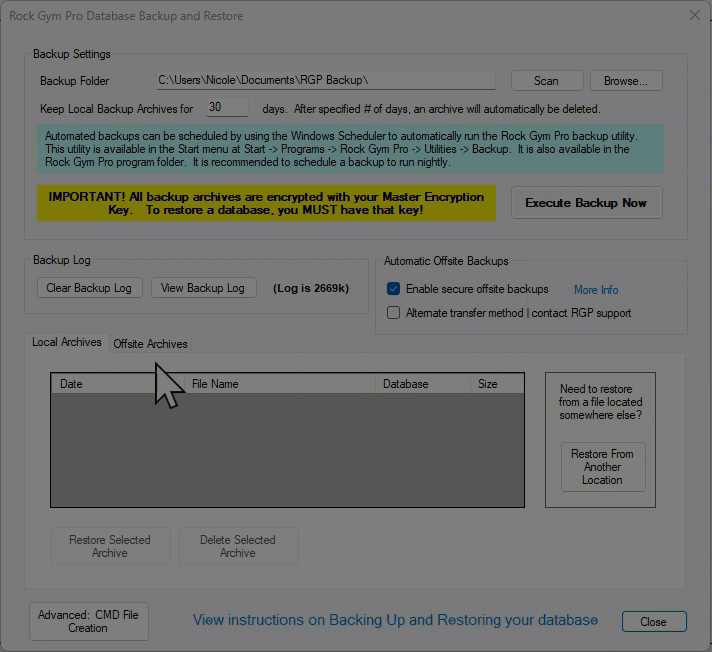The height and width of the screenshot is (652, 712).
Task: Click the Close button
Action: [654, 622]
